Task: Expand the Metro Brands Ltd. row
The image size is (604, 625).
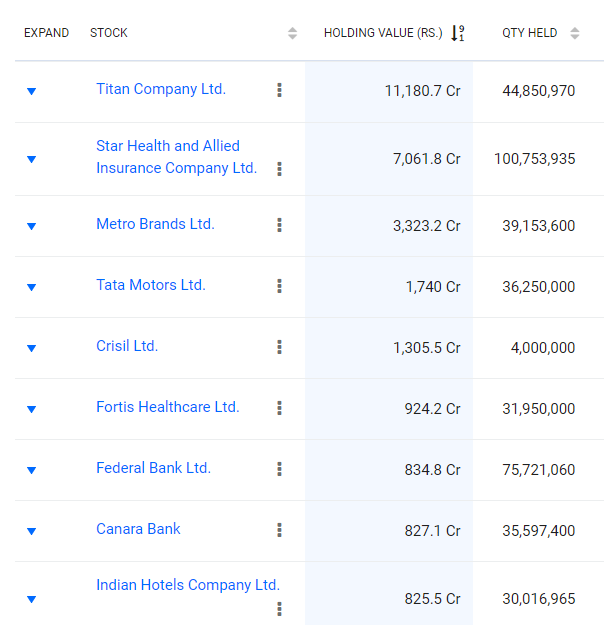Action: [31, 226]
